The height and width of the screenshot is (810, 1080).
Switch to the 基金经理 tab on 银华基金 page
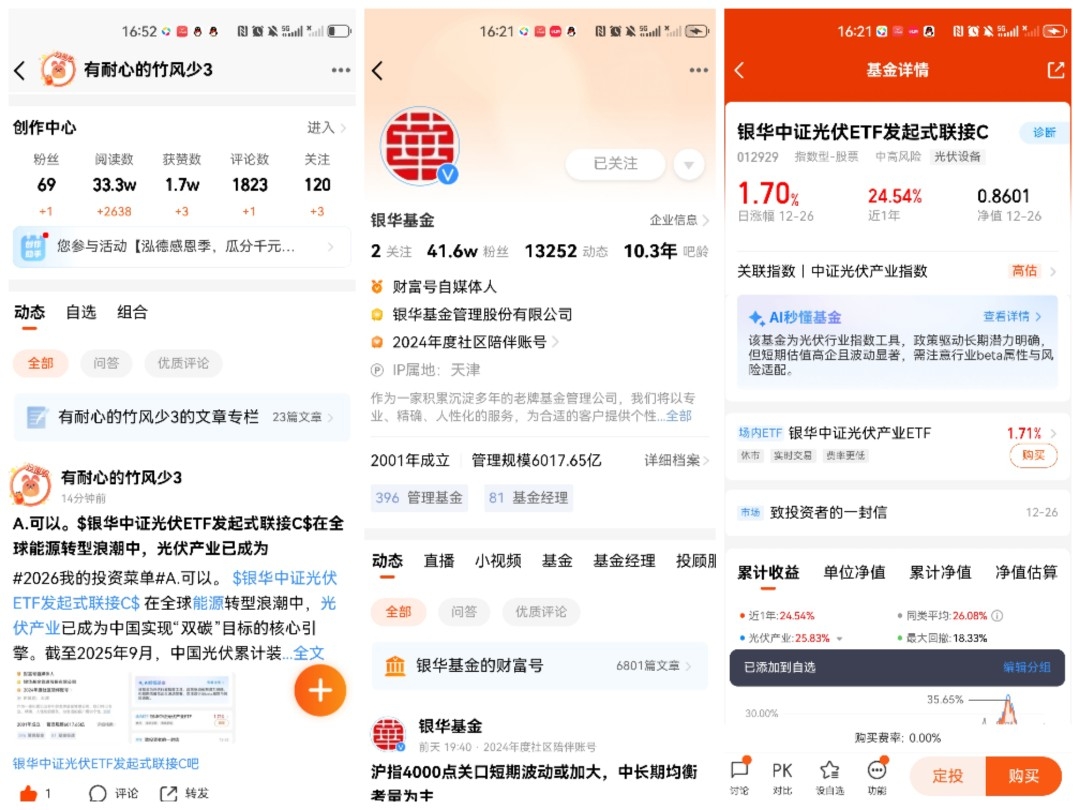624,561
